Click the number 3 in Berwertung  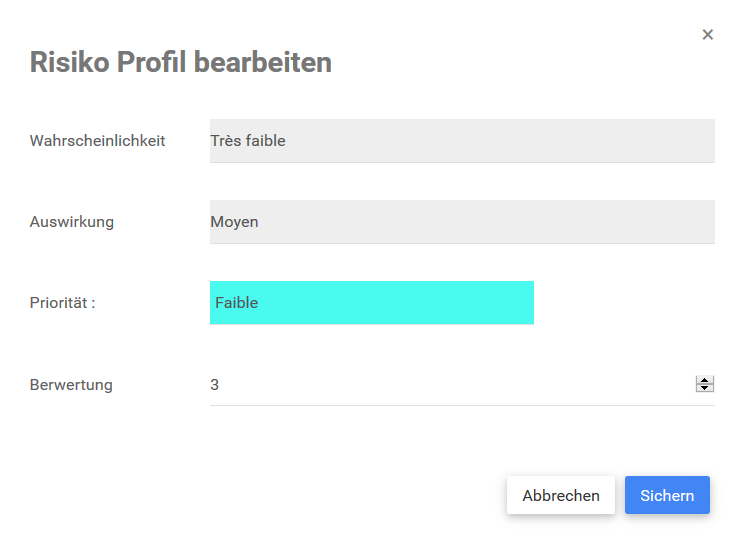(215, 384)
